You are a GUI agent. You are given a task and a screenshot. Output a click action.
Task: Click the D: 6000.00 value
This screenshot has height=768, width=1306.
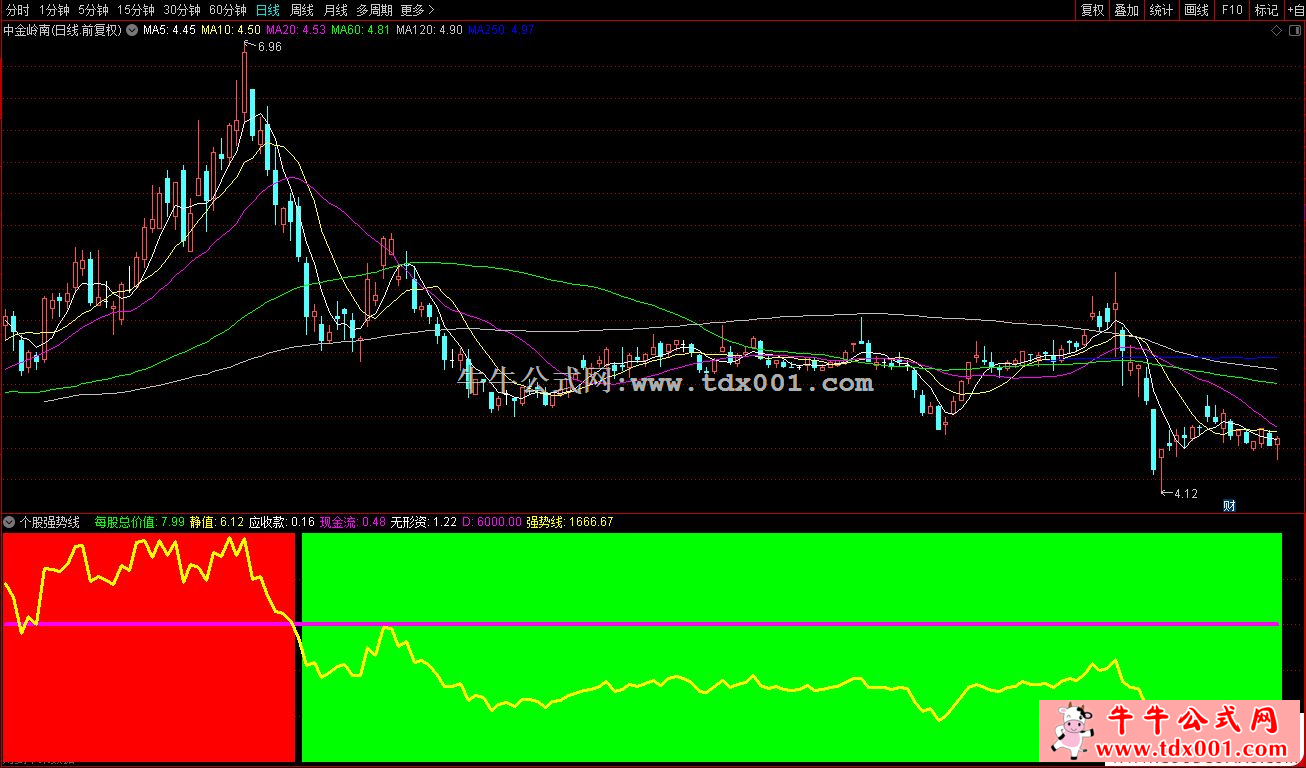point(492,522)
